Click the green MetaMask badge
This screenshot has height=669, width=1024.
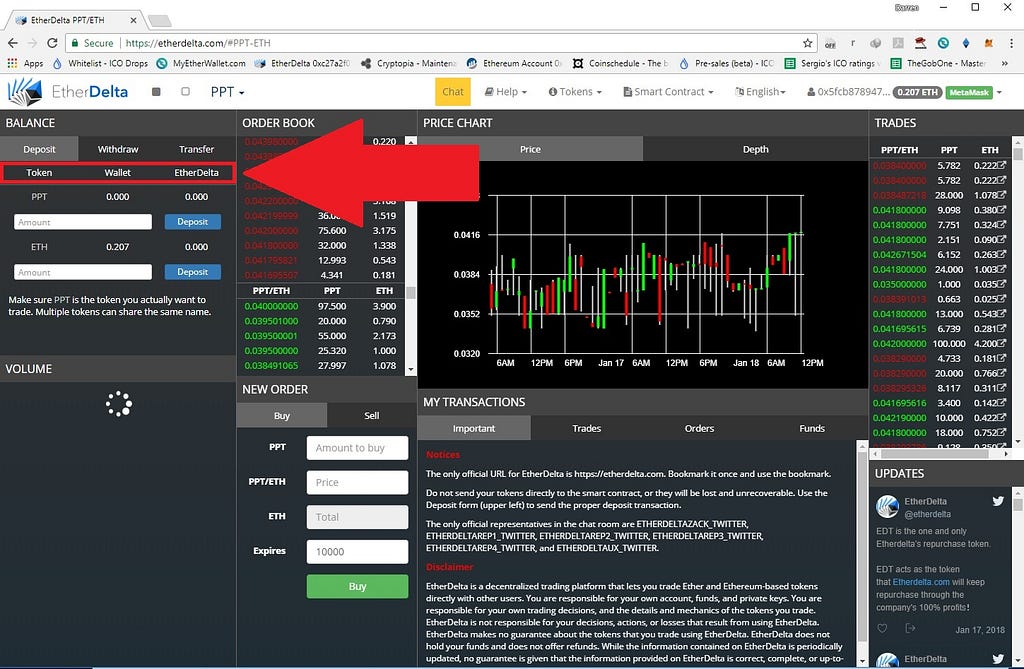tap(969, 92)
